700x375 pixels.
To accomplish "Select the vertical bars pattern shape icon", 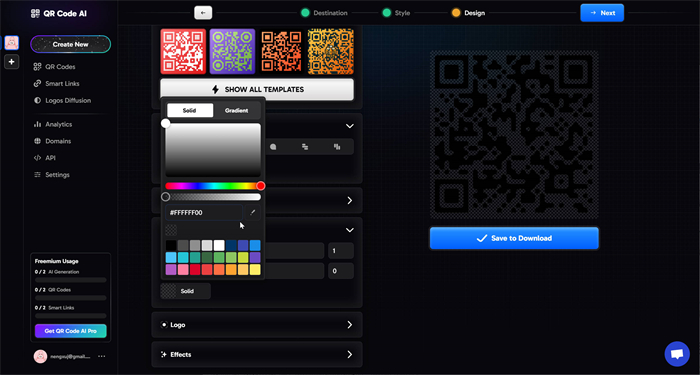I will [338, 146].
